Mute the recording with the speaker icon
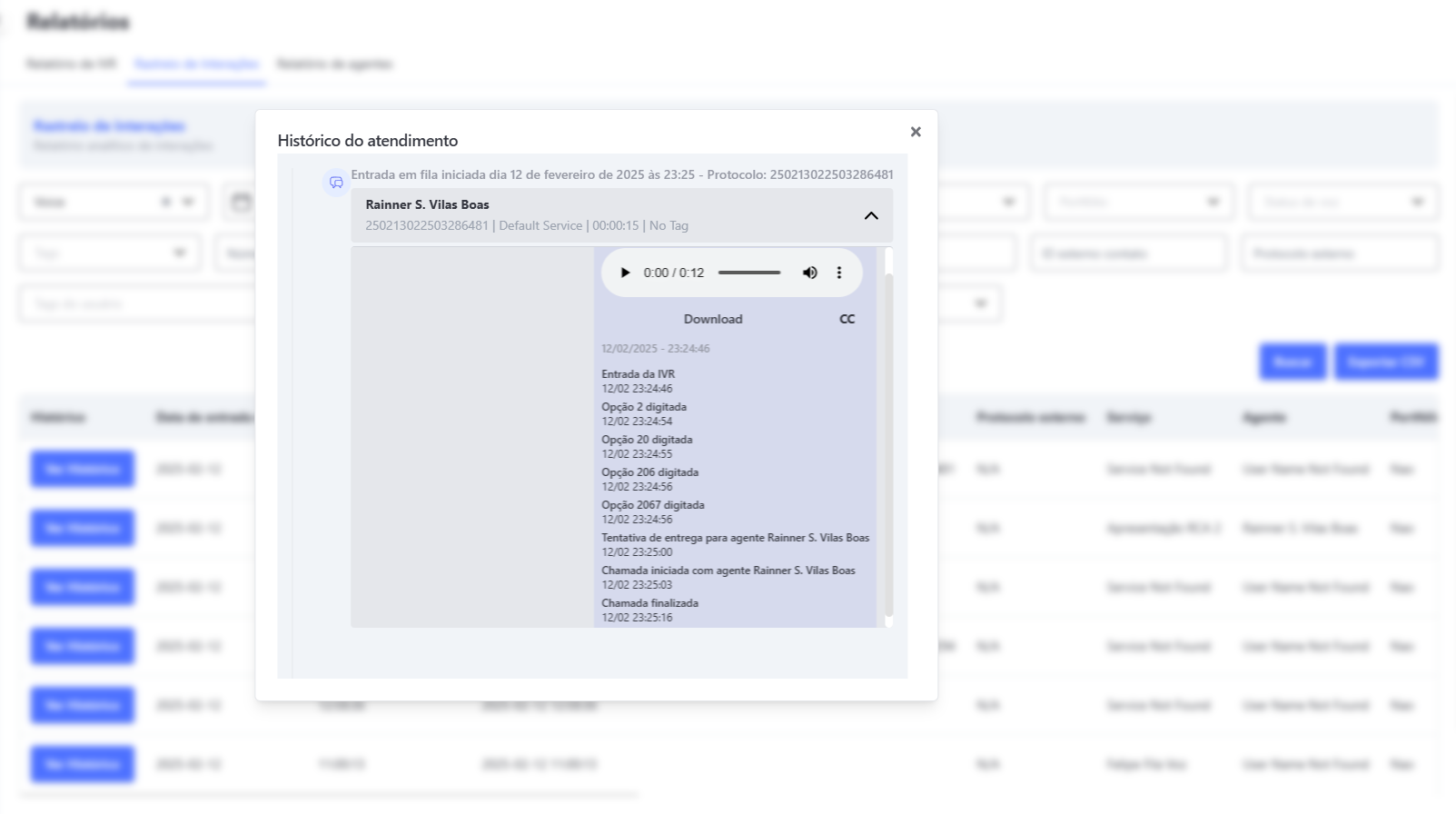 (809, 273)
